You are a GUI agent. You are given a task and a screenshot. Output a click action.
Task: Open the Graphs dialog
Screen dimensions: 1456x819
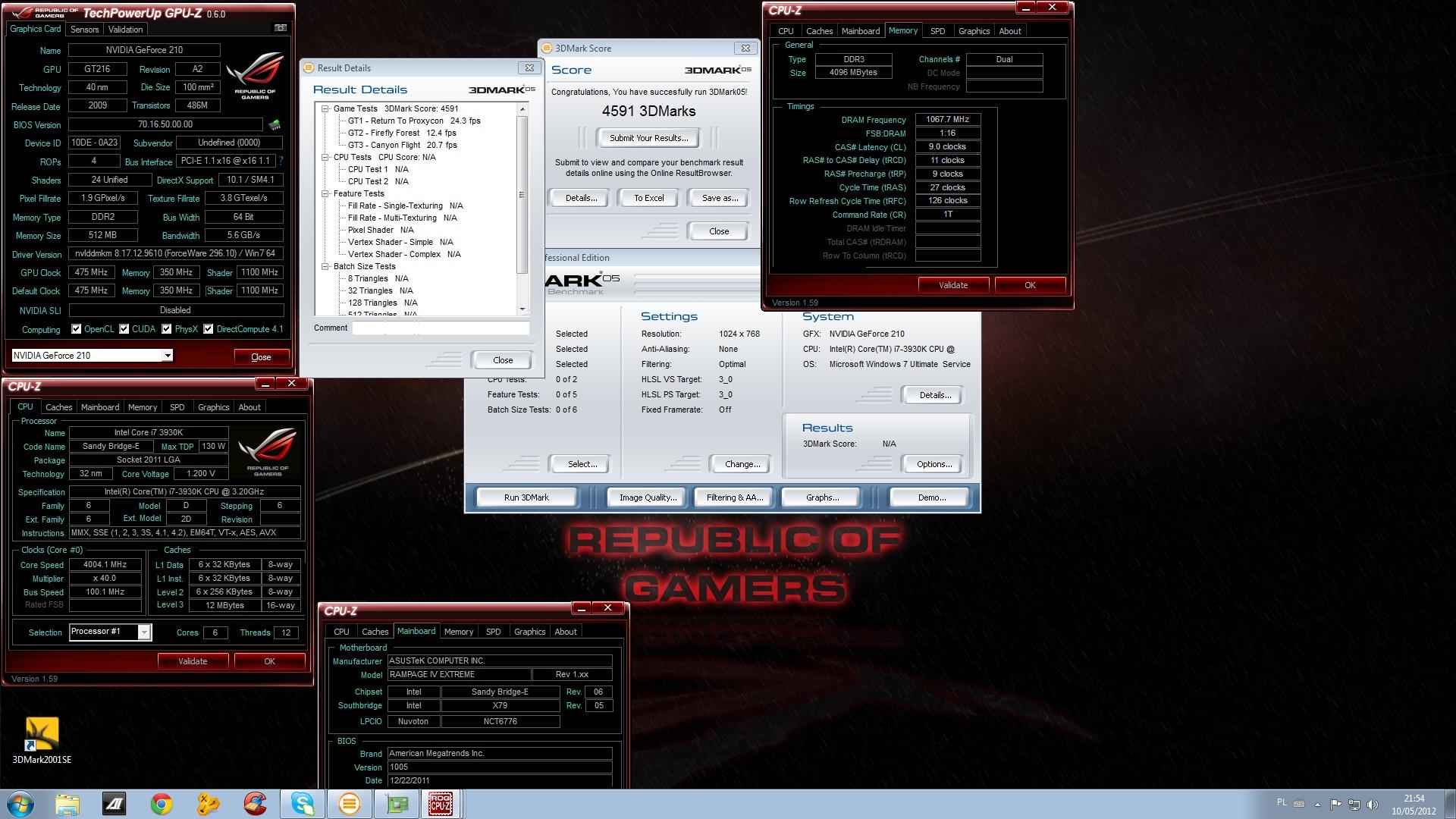point(822,497)
